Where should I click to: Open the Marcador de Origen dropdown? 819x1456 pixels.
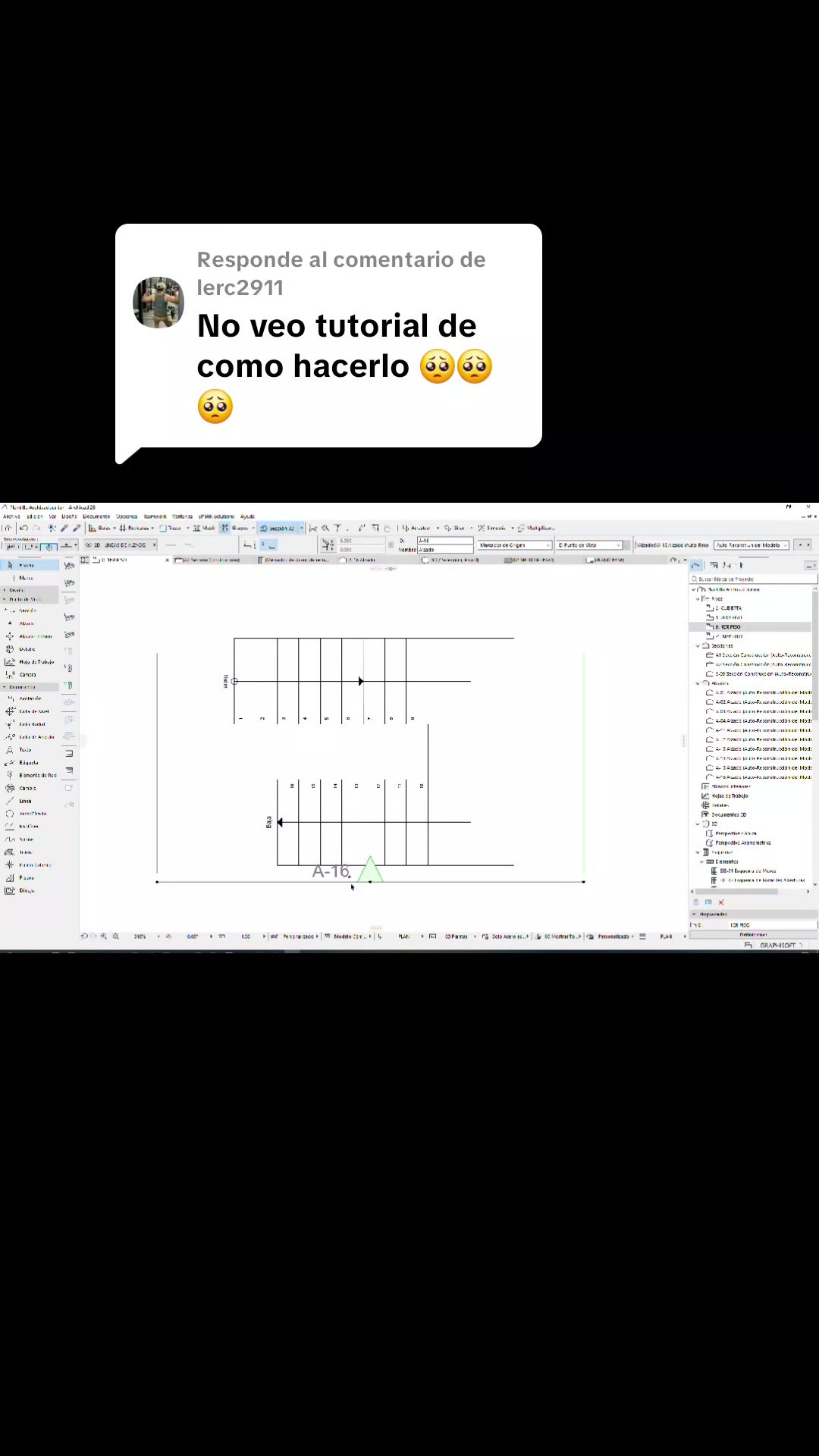click(515, 545)
